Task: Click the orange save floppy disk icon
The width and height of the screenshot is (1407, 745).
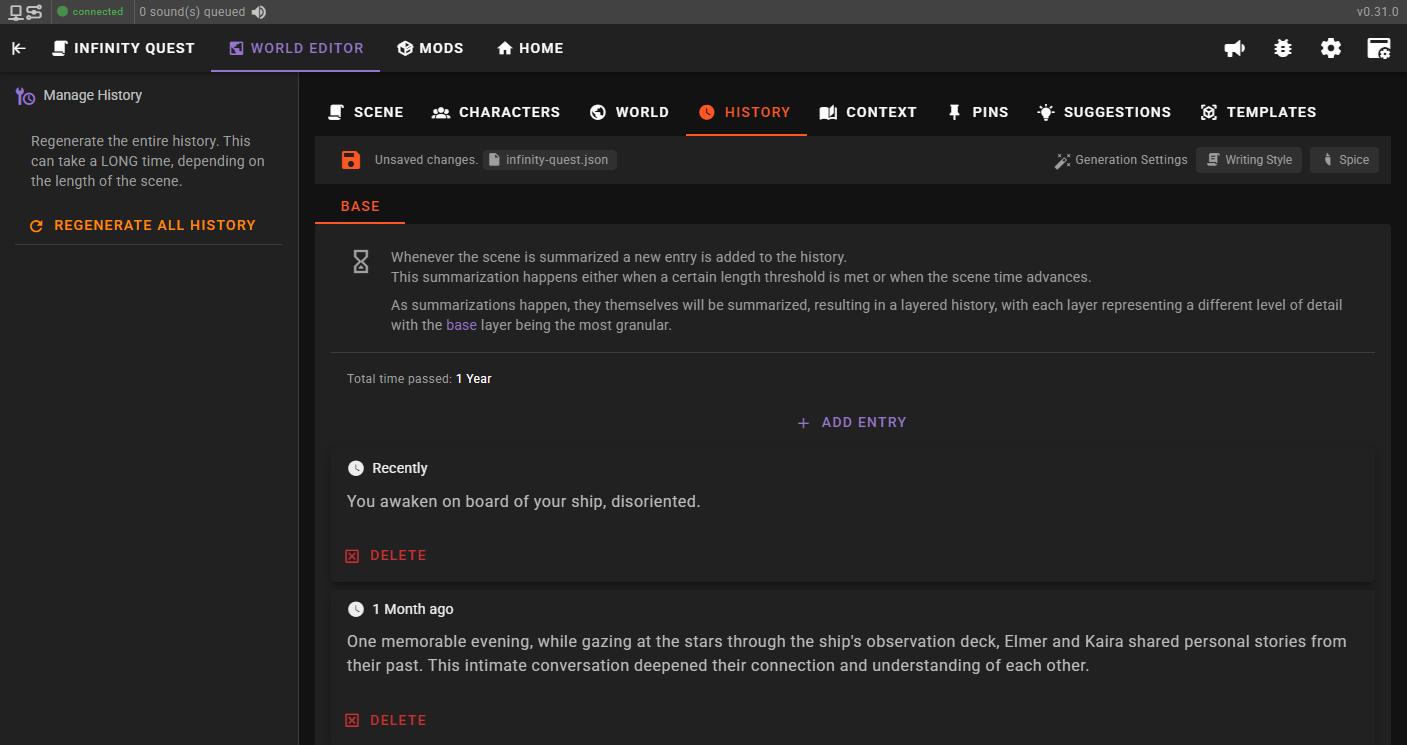Action: tap(351, 160)
